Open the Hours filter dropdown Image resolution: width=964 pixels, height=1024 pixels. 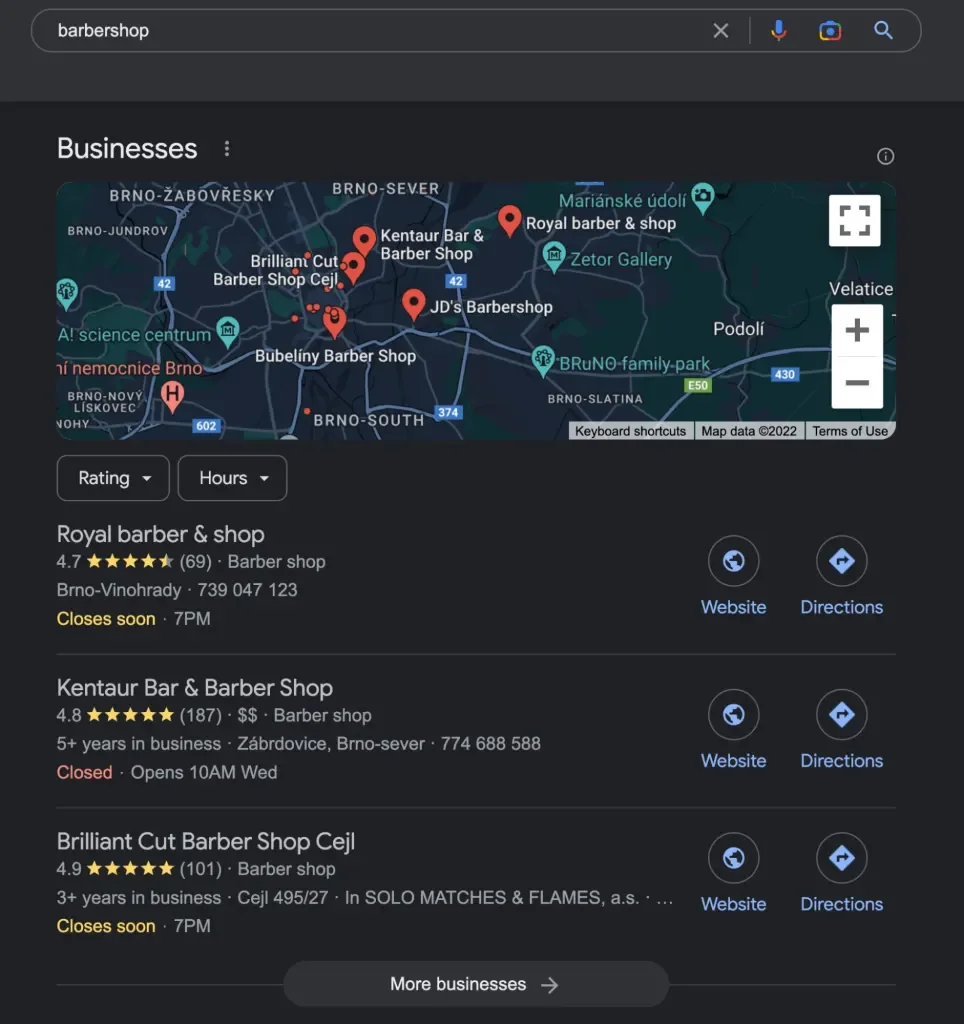click(x=232, y=478)
